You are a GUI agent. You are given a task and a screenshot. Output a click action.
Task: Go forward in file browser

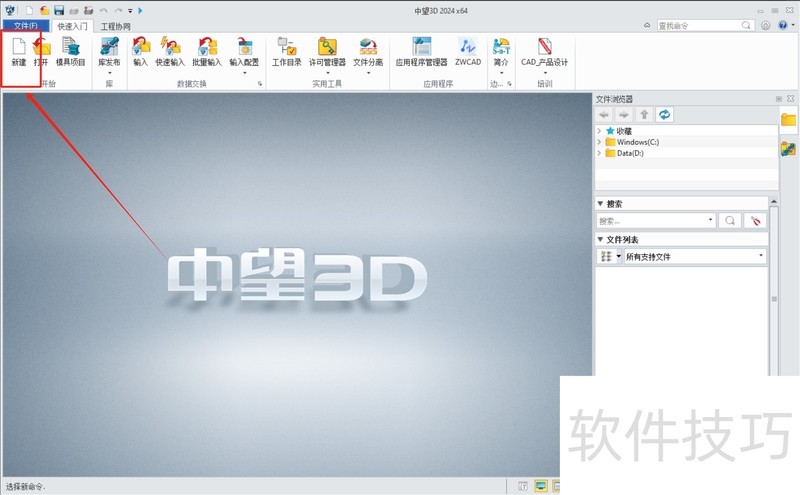[624, 114]
